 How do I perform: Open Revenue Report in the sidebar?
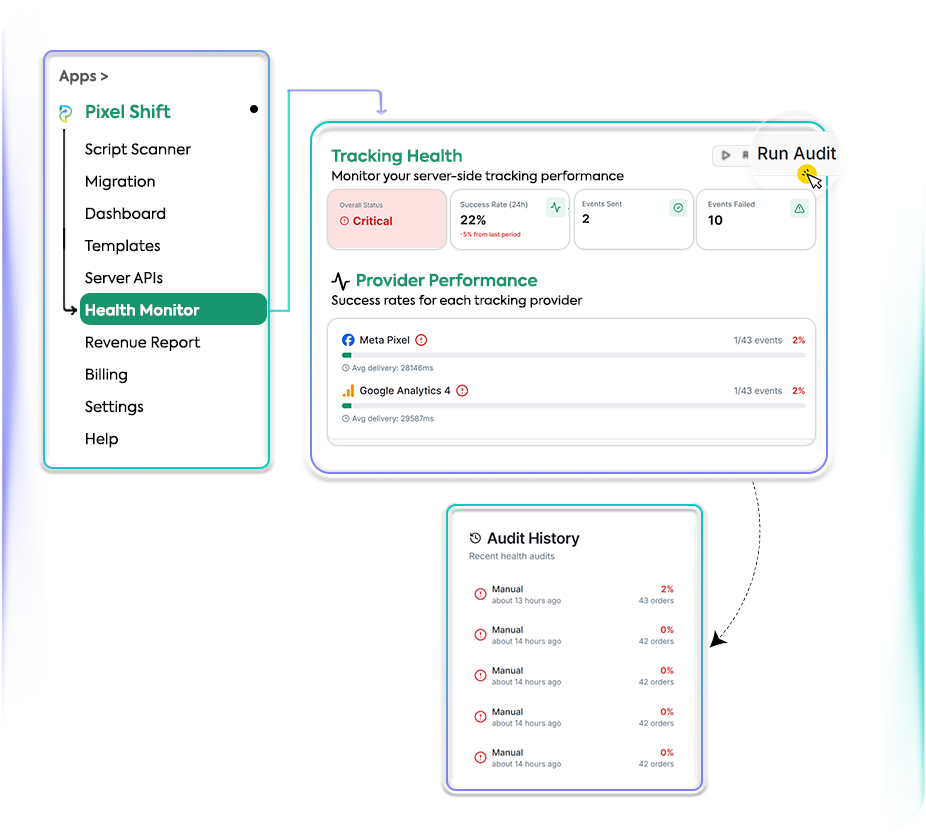(142, 343)
